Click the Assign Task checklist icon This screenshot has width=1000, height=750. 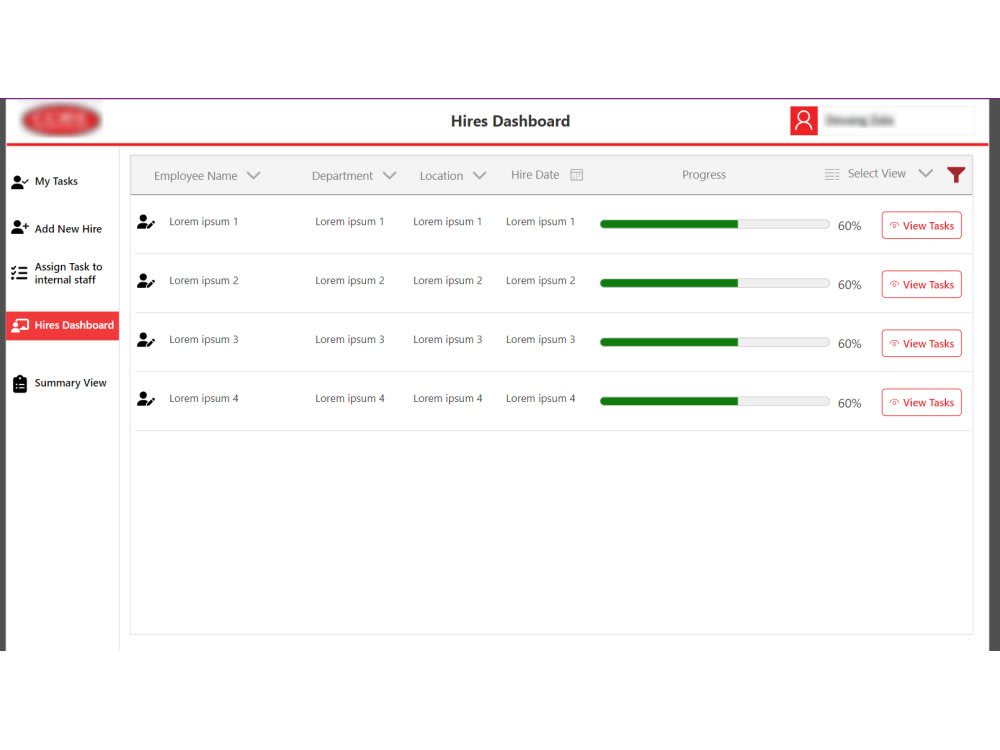19,274
